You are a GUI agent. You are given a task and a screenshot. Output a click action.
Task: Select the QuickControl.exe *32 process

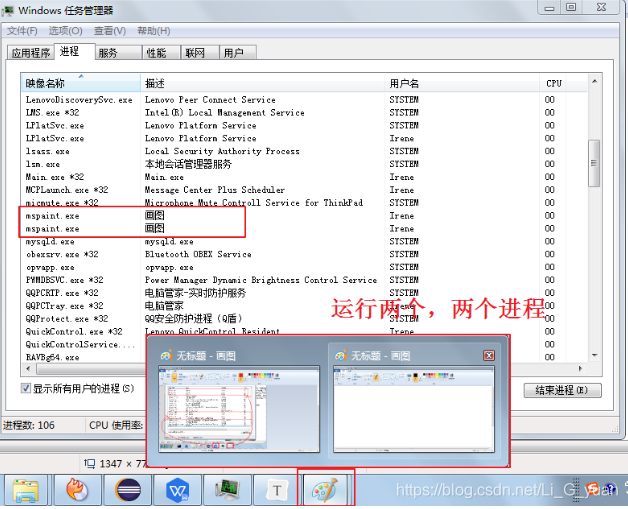[x=304, y=332]
